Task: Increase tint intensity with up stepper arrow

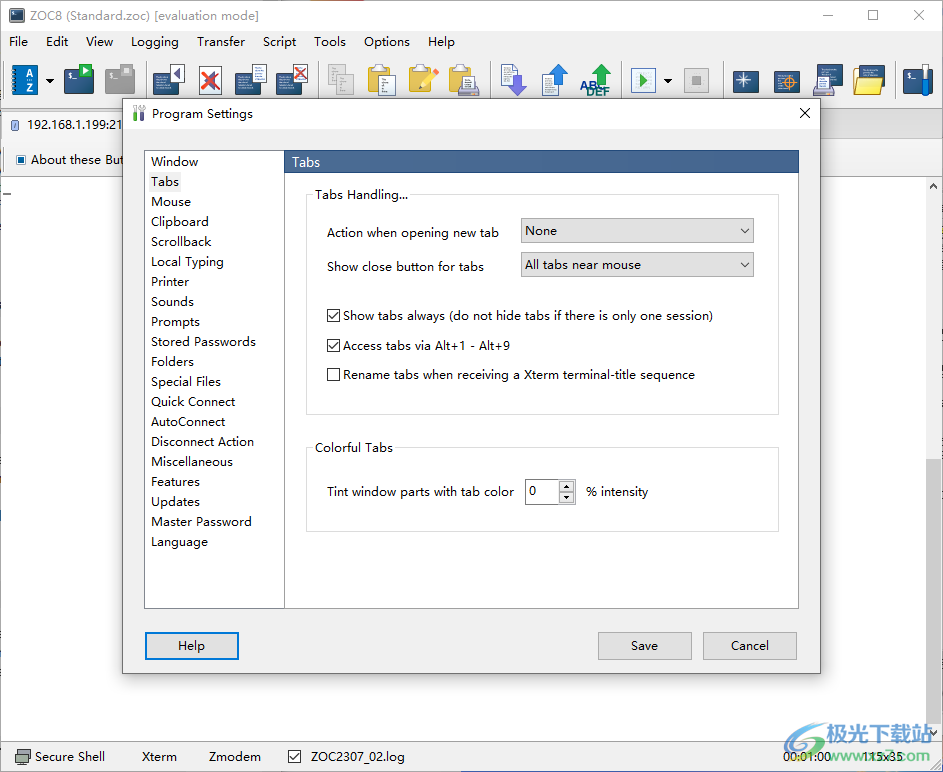Action: pyautogui.click(x=567, y=487)
